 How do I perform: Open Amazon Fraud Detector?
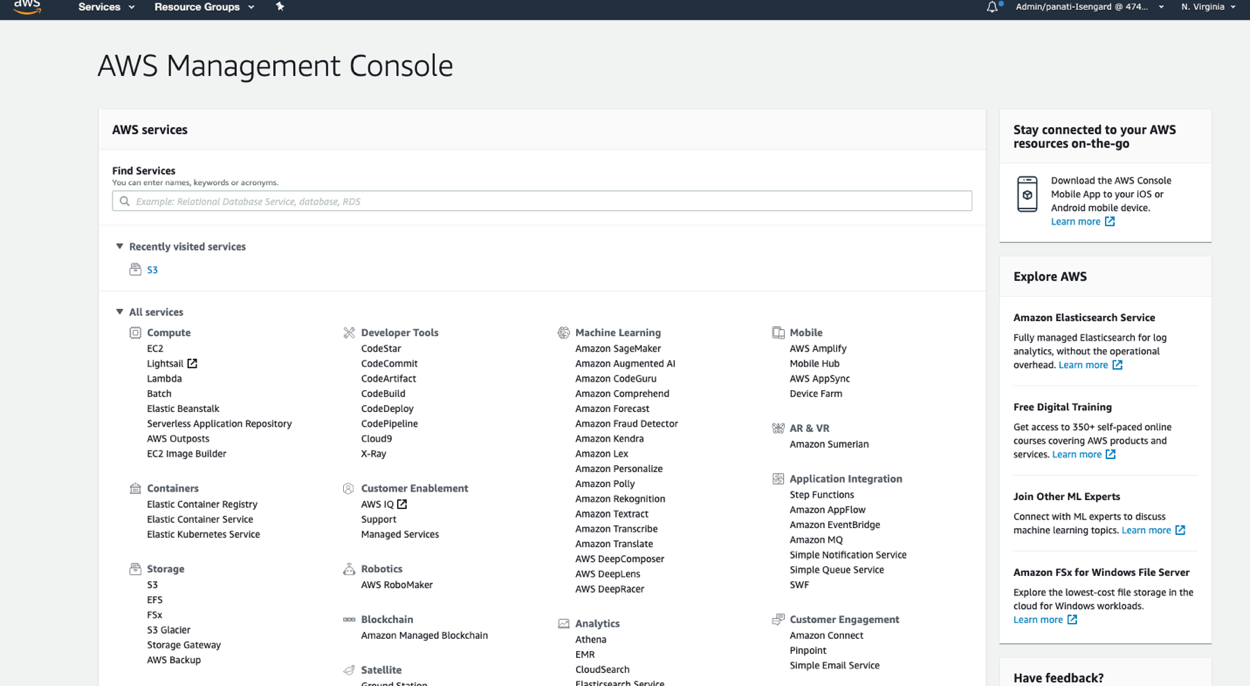(x=626, y=423)
